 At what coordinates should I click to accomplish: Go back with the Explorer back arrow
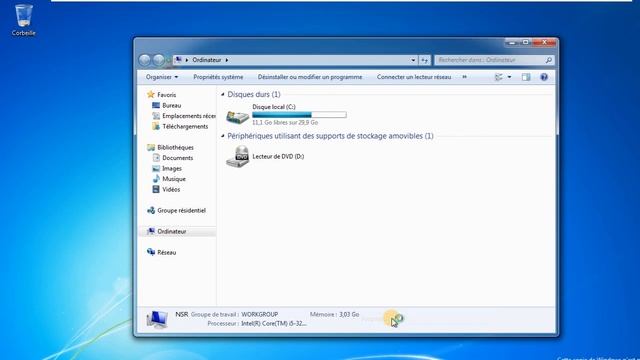pyautogui.click(x=144, y=60)
